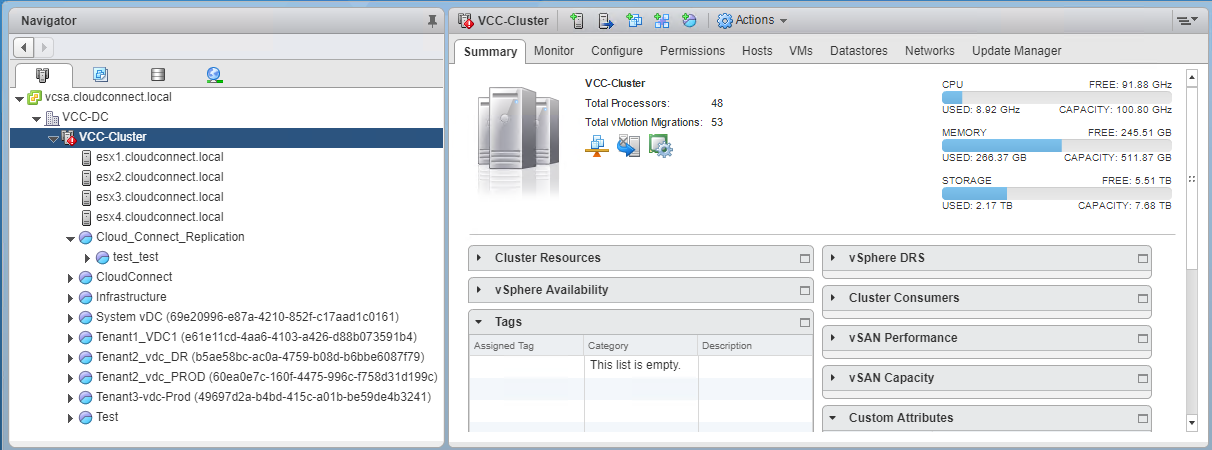Image resolution: width=1212 pixels, height=450 pixels.
Task: Collapse the VCC-Cluster tree node
Action: tap(54, 138)
